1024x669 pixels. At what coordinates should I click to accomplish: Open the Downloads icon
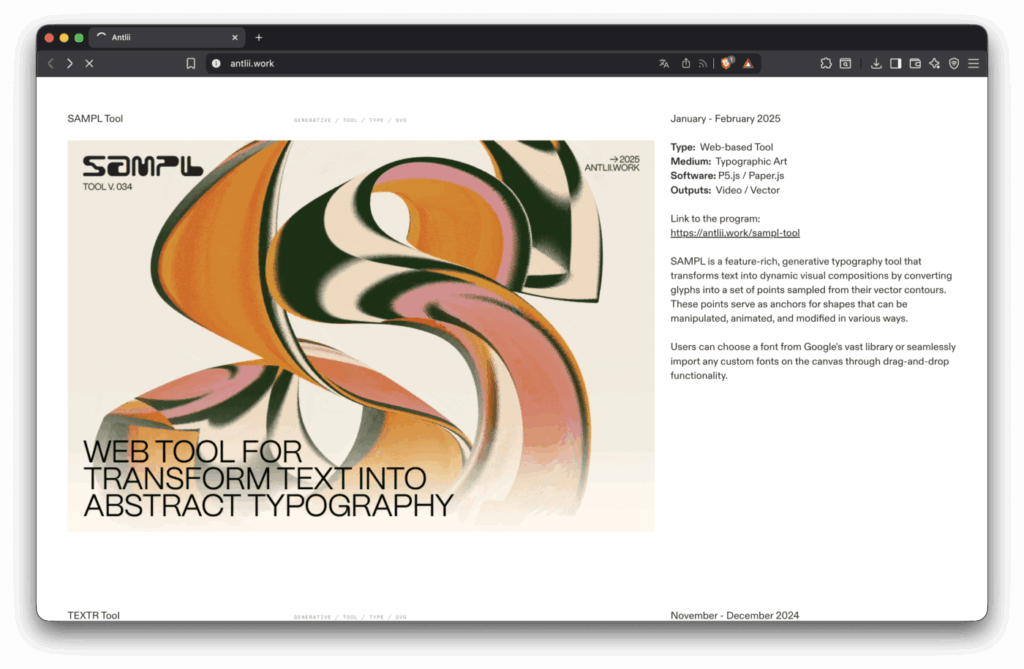pos(876,63)
